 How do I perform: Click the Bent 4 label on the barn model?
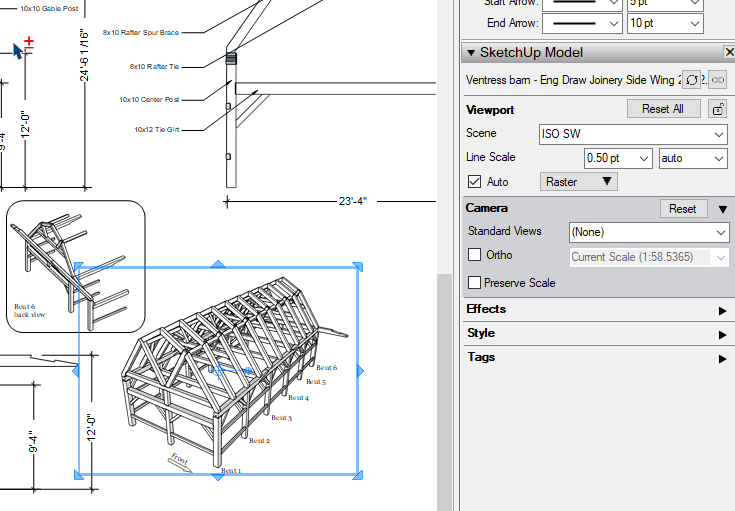pos(298,398)
